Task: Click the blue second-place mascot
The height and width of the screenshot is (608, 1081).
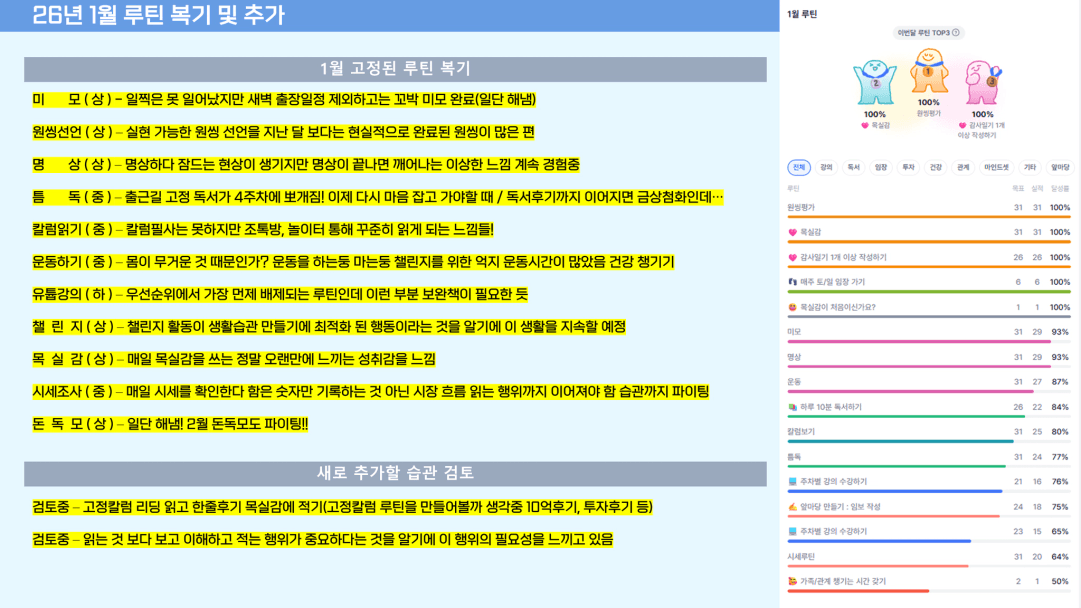Action: point(875,82)
